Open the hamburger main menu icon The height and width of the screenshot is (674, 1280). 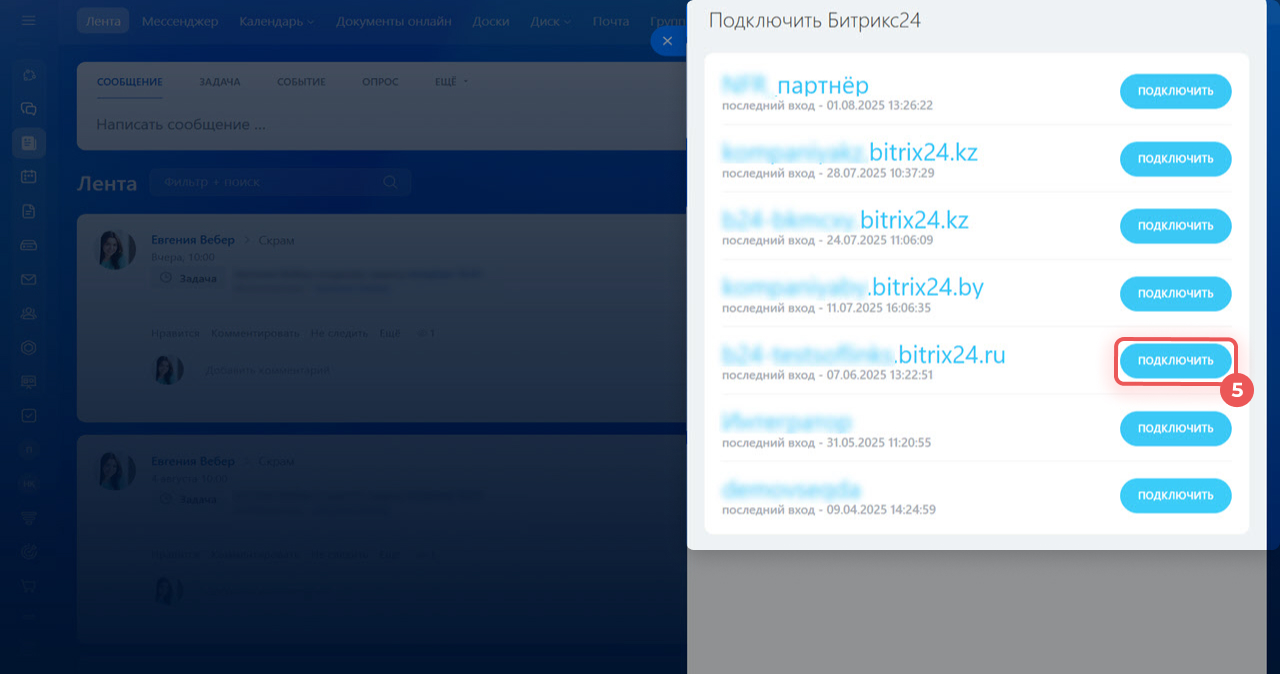tap(28, 21)
